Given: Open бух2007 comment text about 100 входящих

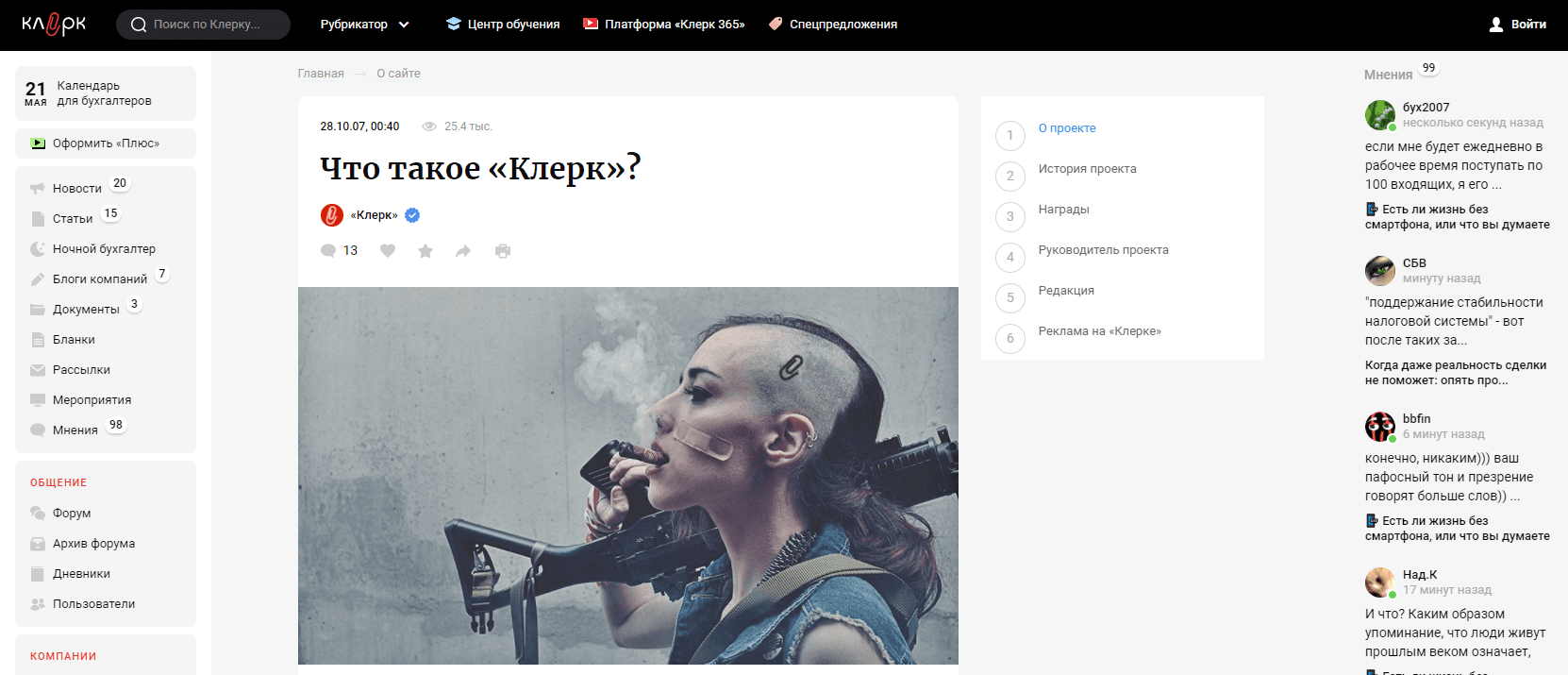Looking at the screenshot, I should (1454, 166).
